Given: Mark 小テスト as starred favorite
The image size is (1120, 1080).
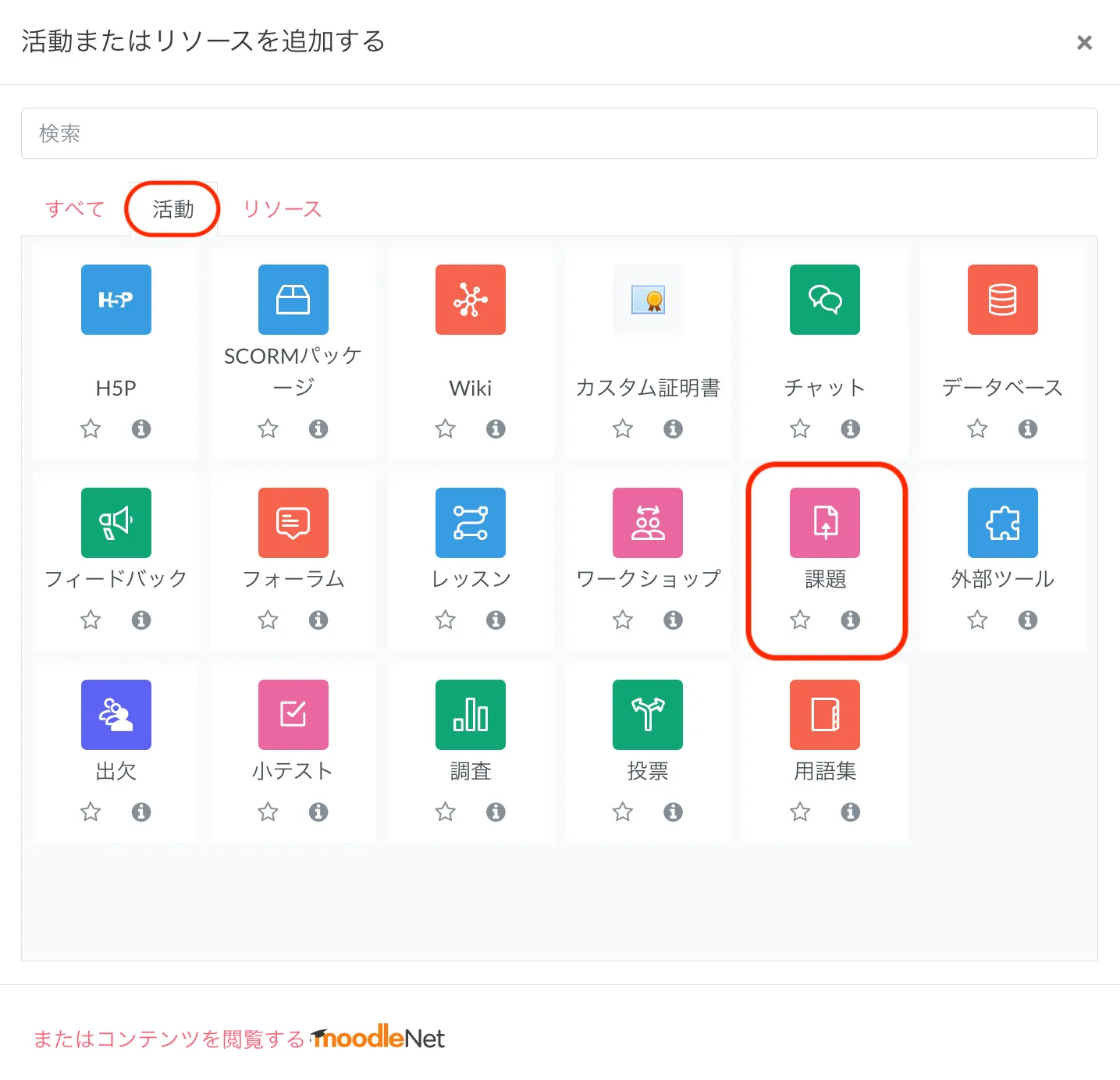Looking at the screenshot, I should [268, 812].
